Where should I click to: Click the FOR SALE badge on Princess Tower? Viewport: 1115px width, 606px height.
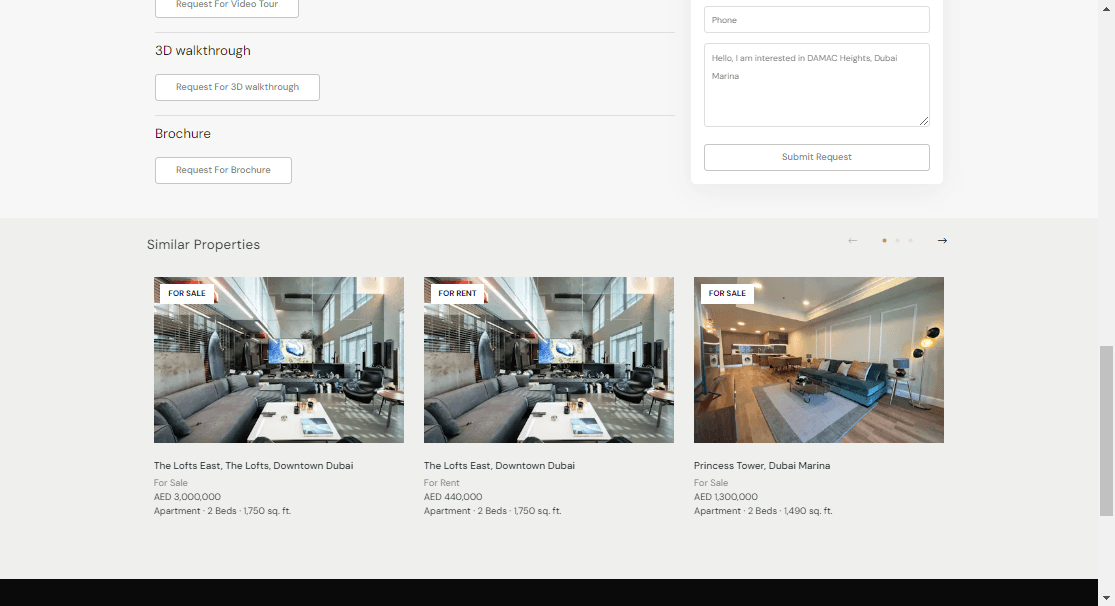click(x=727, y=294)
